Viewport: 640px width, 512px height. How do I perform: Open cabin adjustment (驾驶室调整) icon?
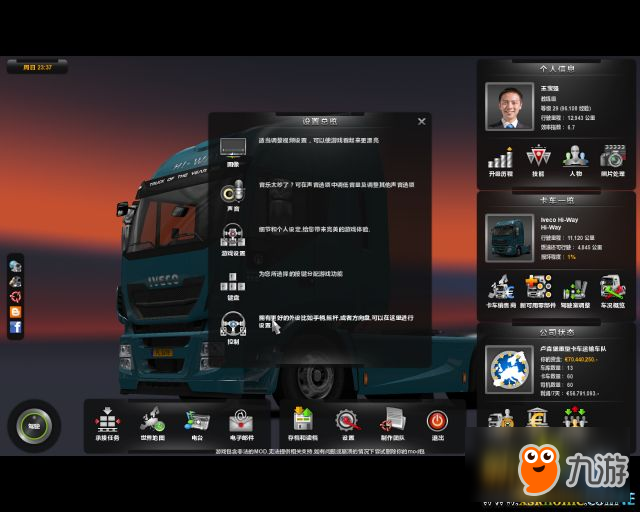pyautogui.click(x=576, y=288)
